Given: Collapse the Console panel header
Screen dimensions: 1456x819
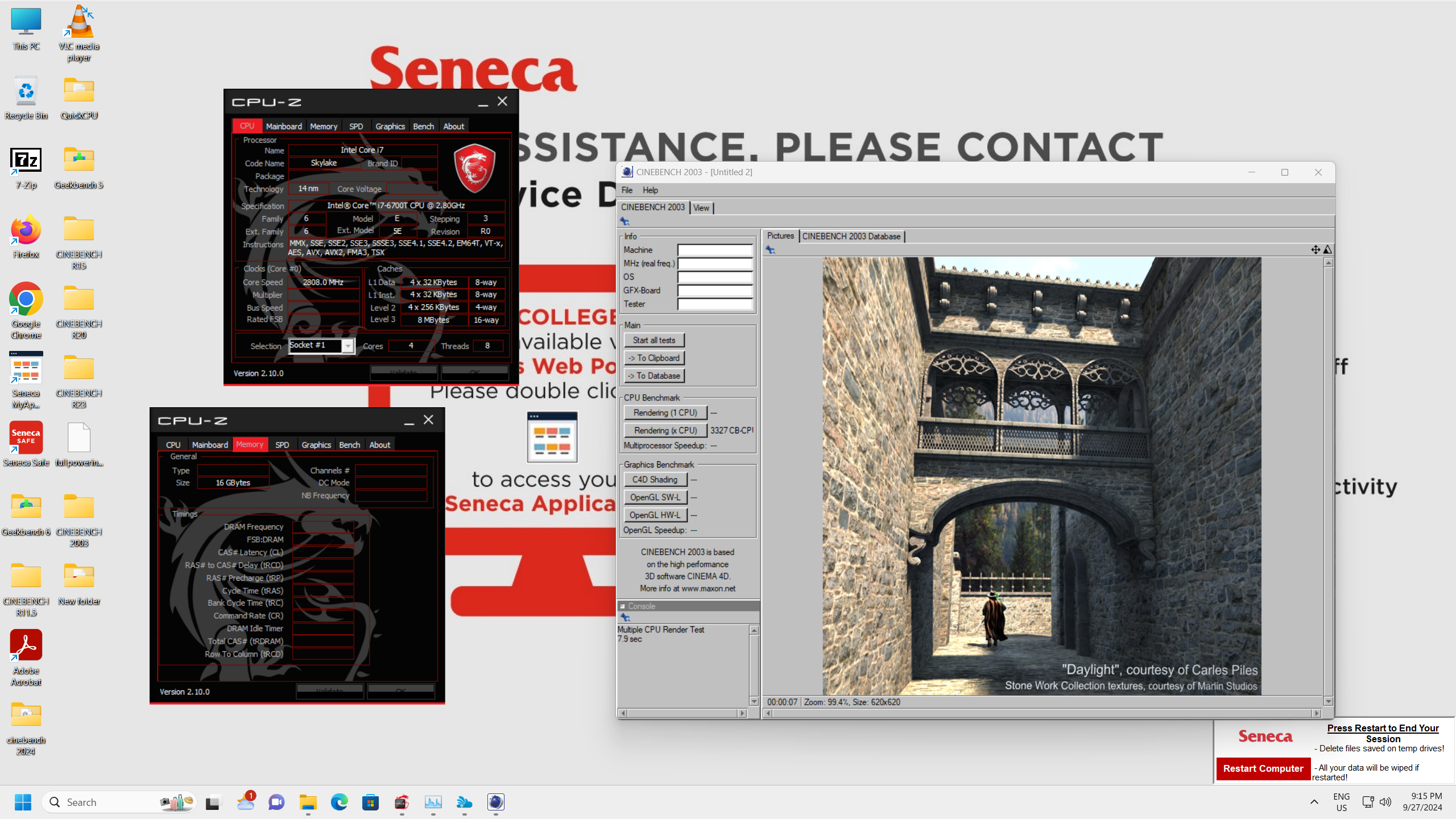Looking at the screenshot, I should (x=622, y=606).
